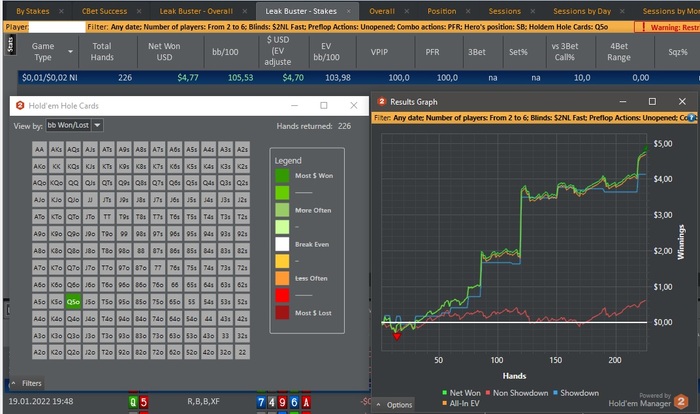Click the Hold'em Manager 2 logo
Screen dimensions: 700x414
point(681,401)
